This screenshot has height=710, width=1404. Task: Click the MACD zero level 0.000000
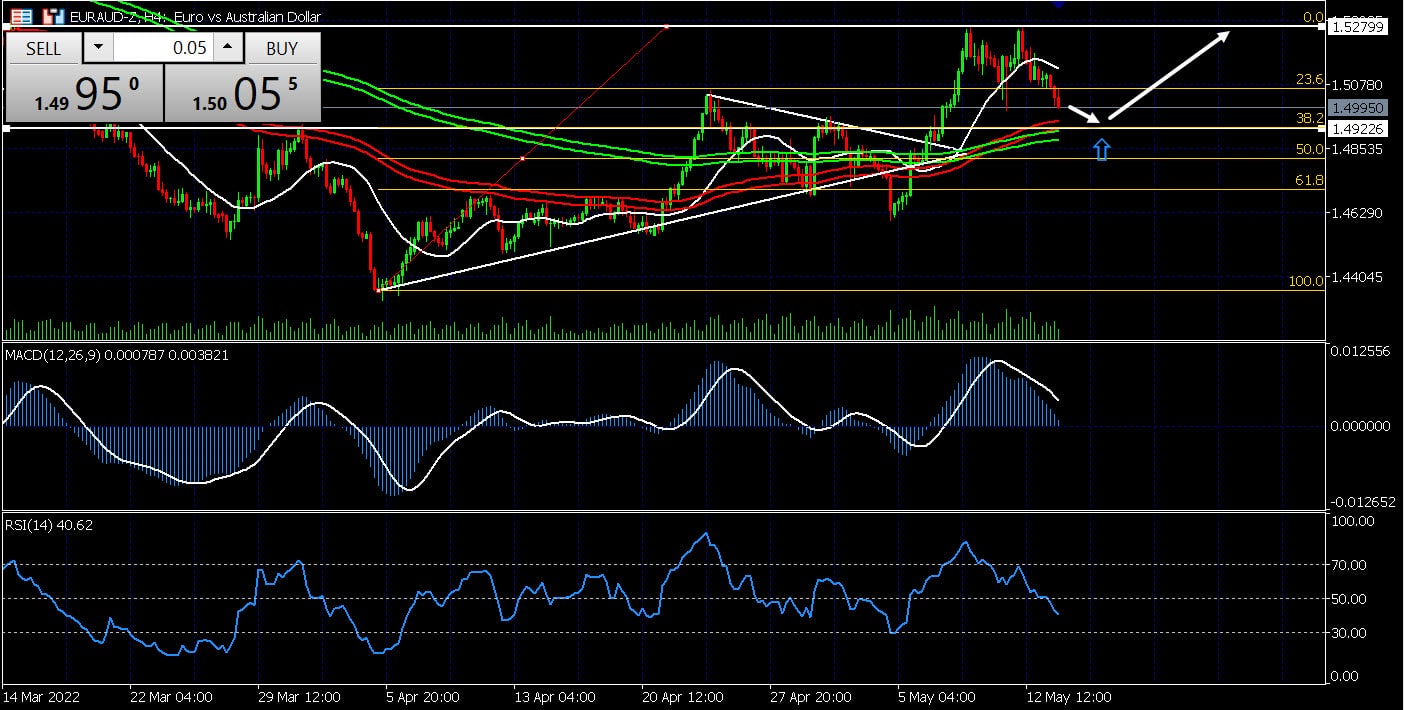(1360, 426)
